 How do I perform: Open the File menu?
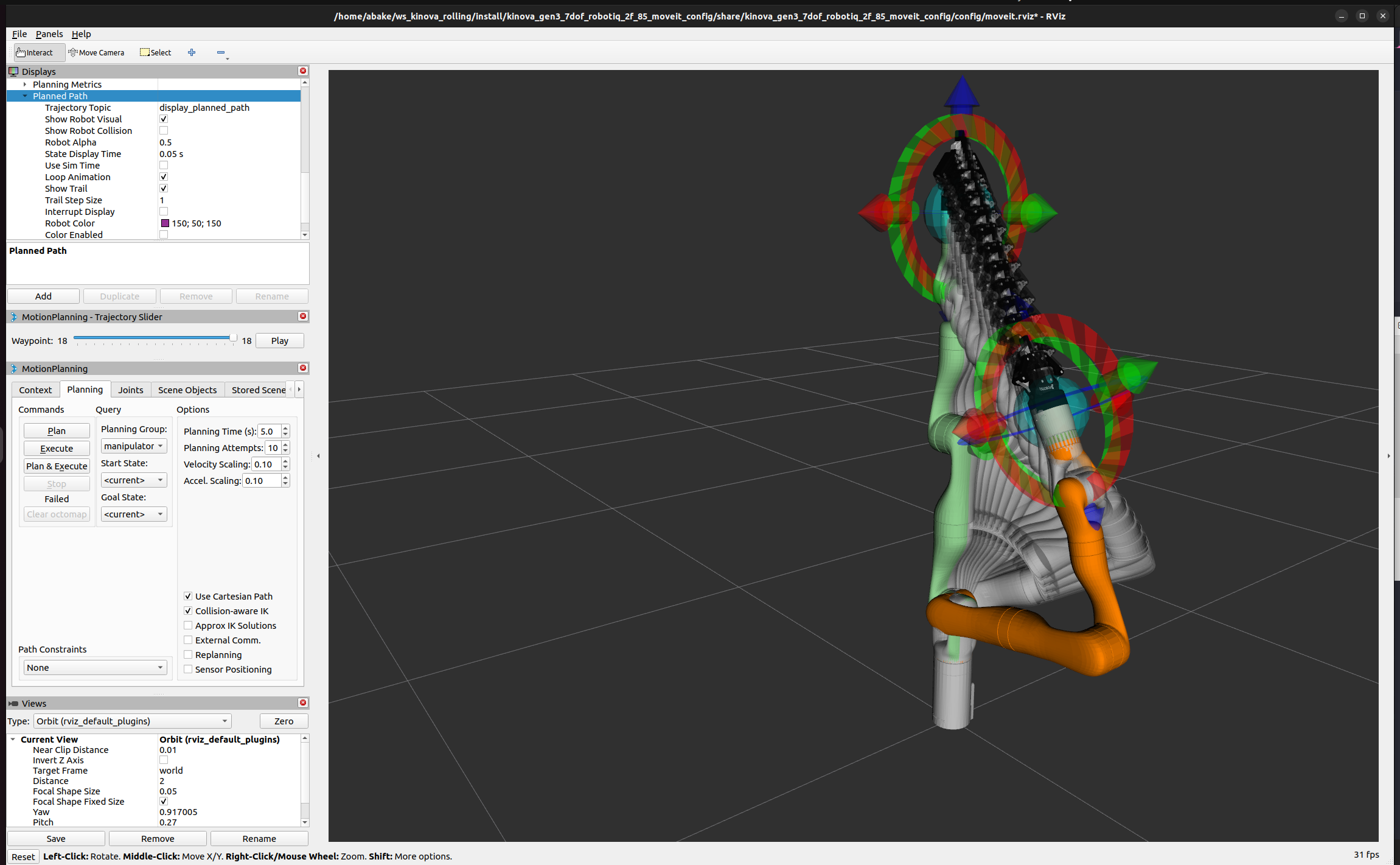pyautogui.click(x=19, y=34)
